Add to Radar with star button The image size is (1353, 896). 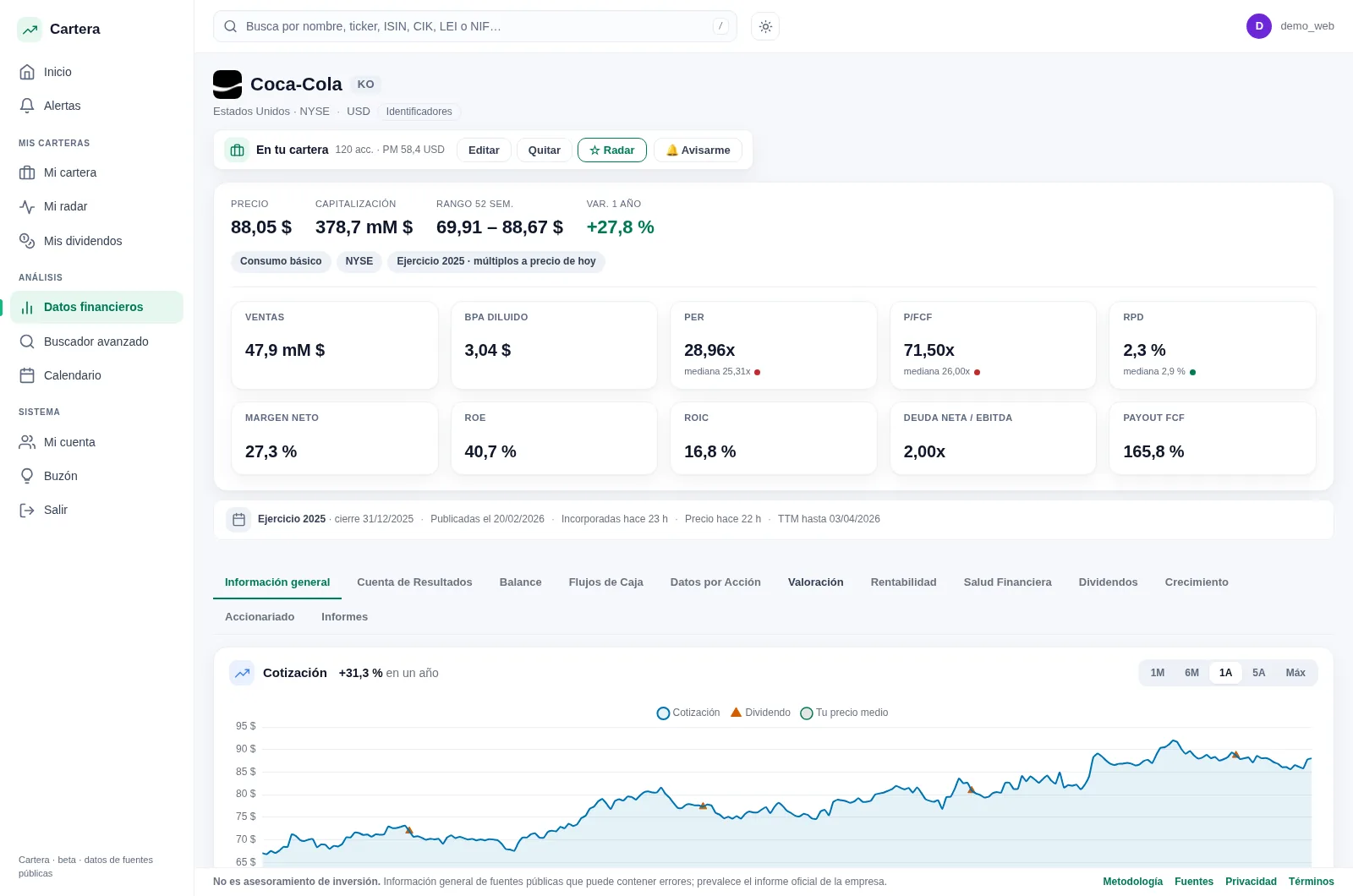pyautogui.click(x=612, y=150)
